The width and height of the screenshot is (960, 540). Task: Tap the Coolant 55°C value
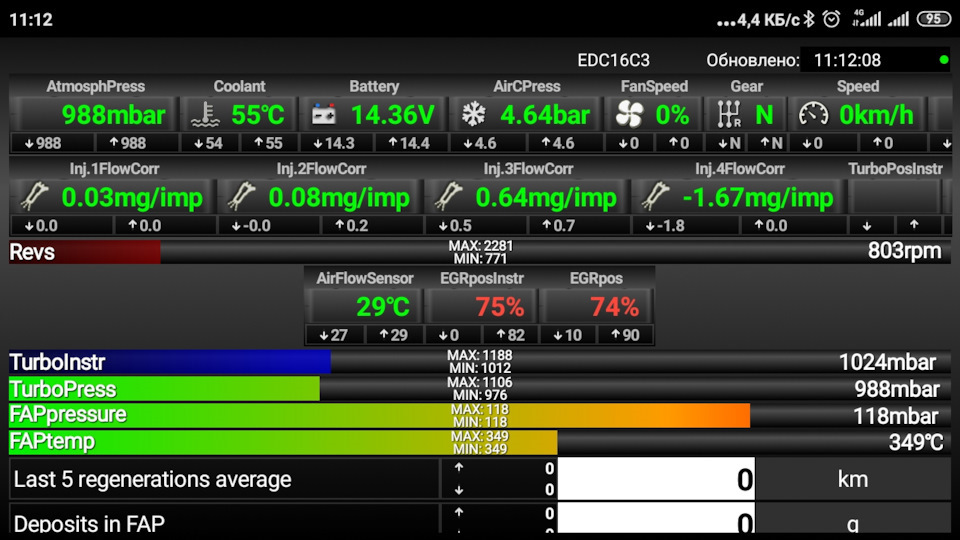[x=258, y=114]
